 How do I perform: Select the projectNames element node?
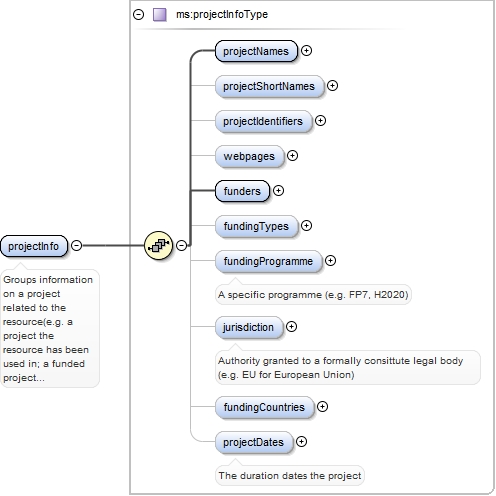[x=256, y=51]
